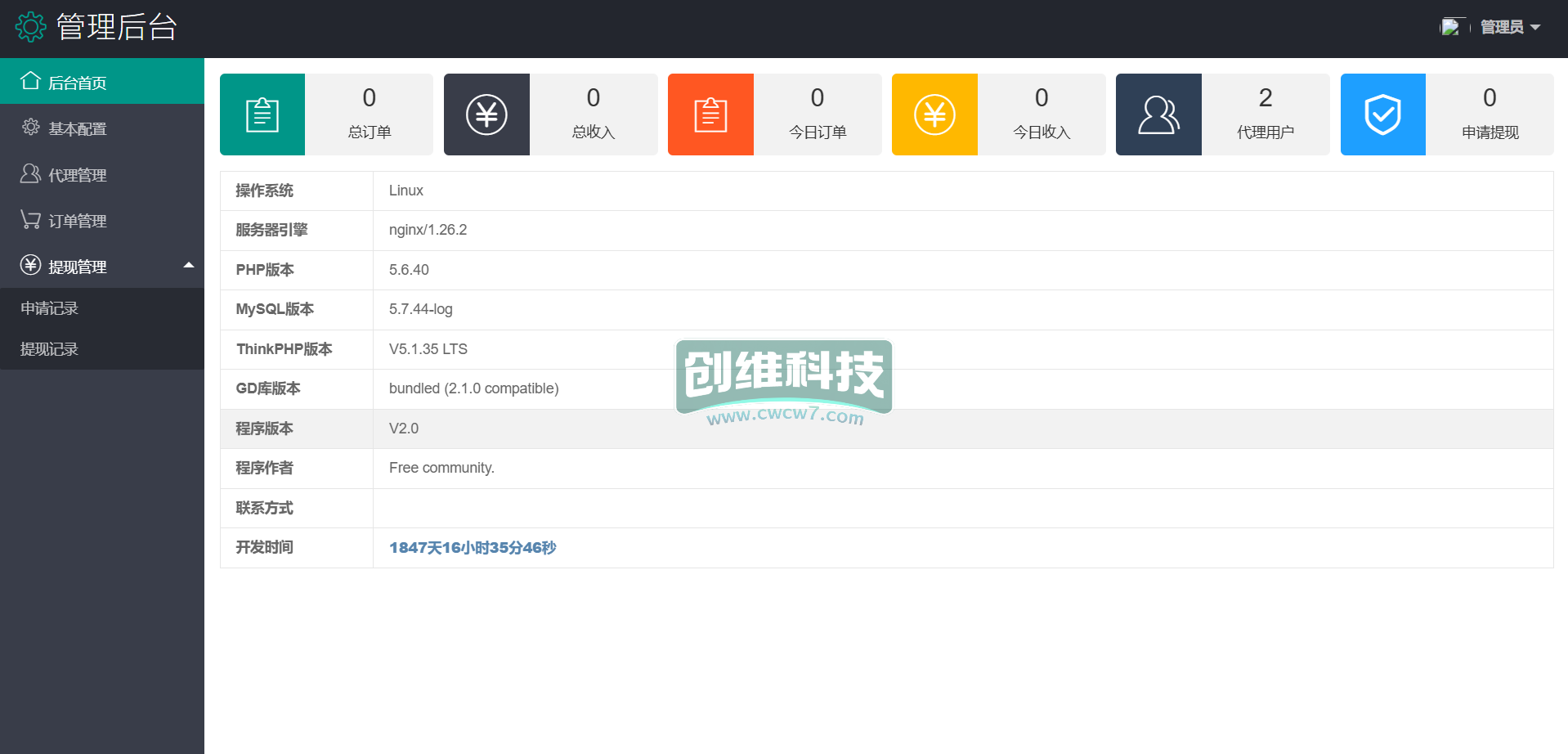Collapse the 提现管理 submenu arrow

189,265
